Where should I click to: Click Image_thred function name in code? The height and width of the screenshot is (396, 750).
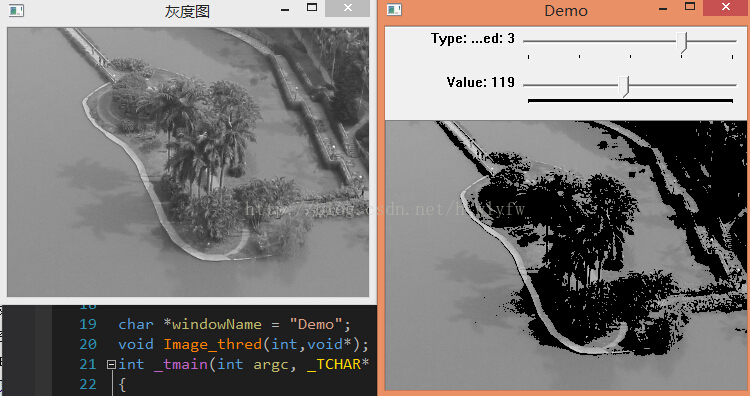point(213,345)
